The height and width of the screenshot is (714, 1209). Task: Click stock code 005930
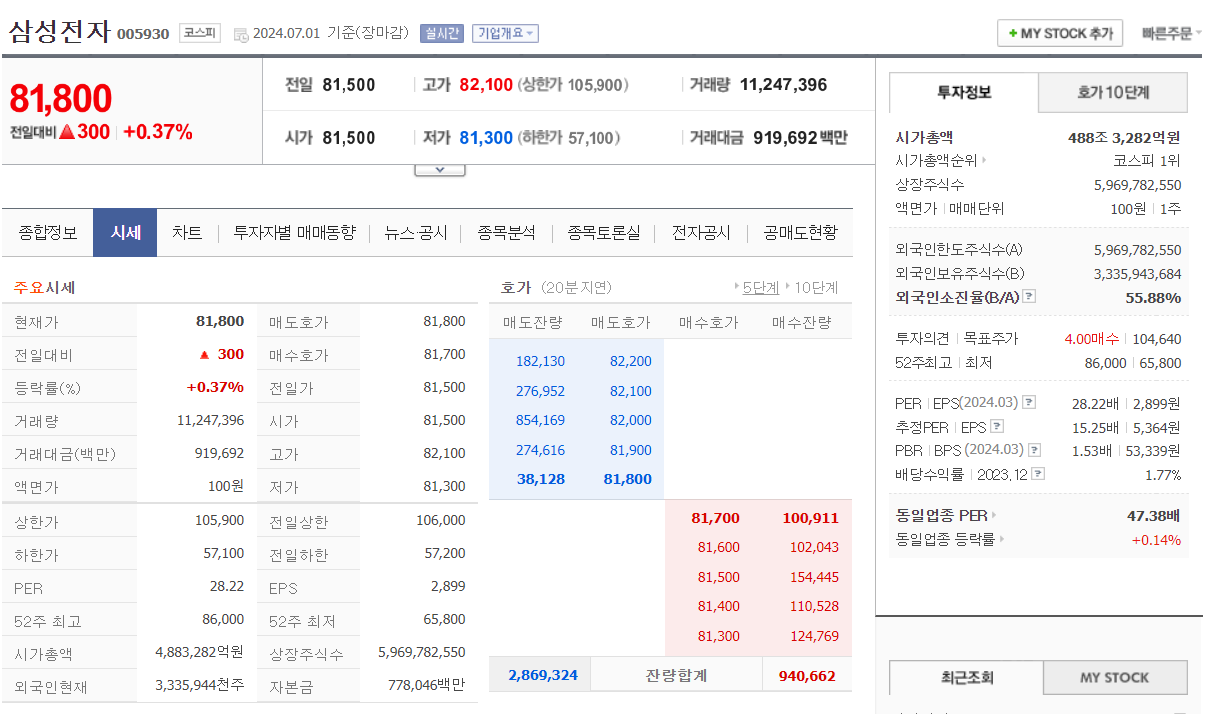click(143, 34)
